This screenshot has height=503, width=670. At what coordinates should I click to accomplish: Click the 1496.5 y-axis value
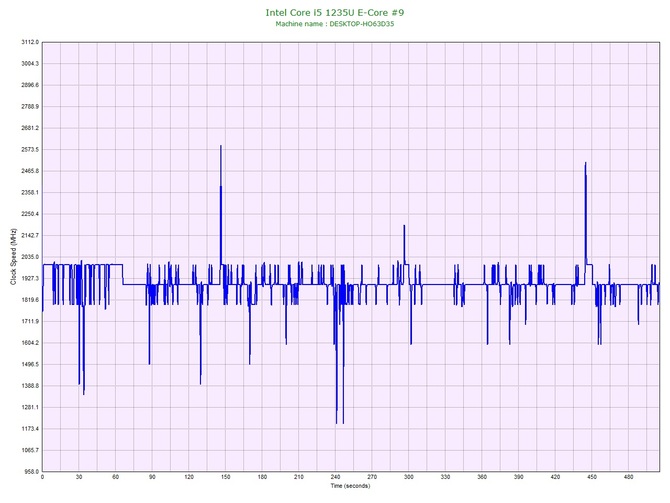[30, 365]
